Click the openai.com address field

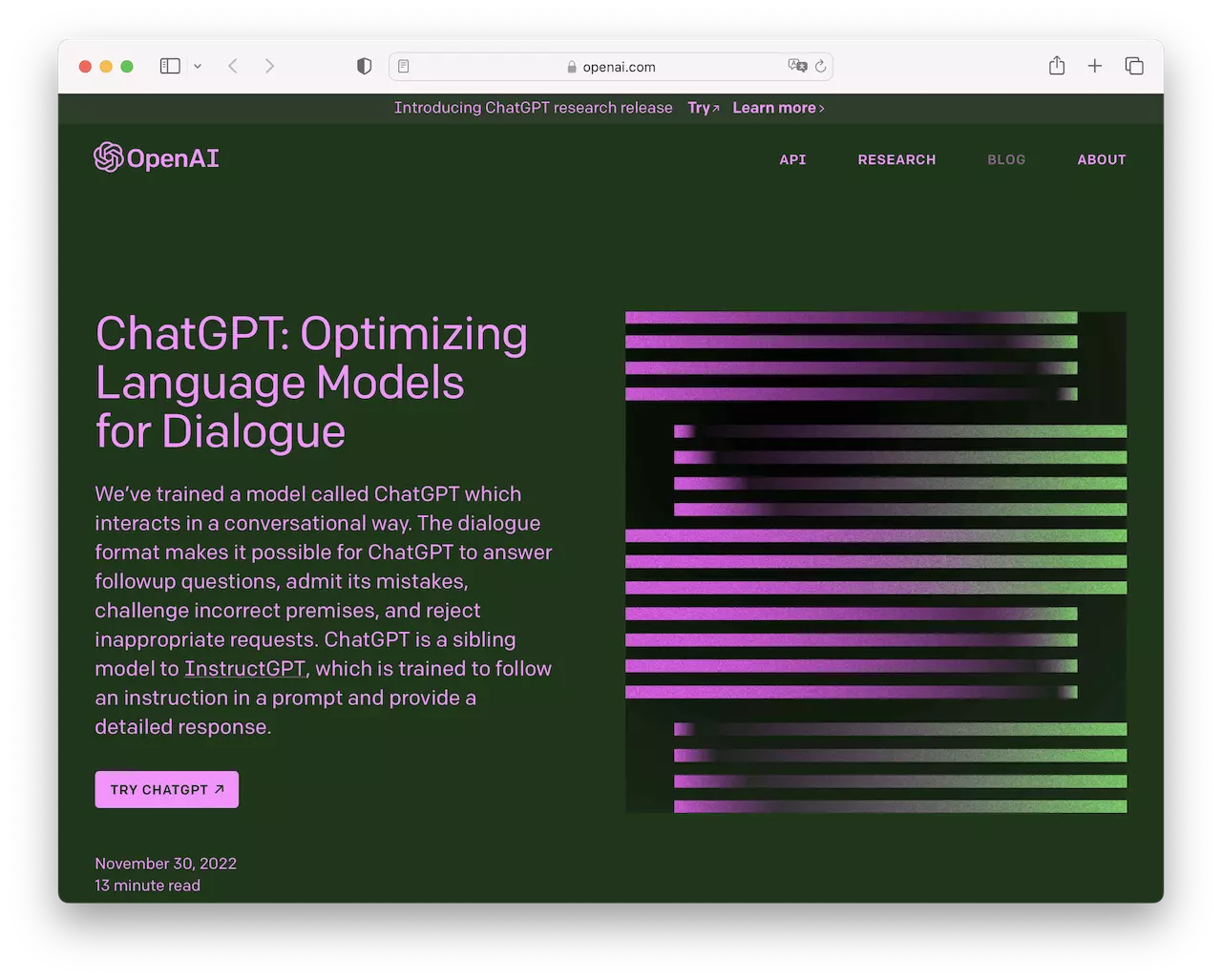click(611, 67)
